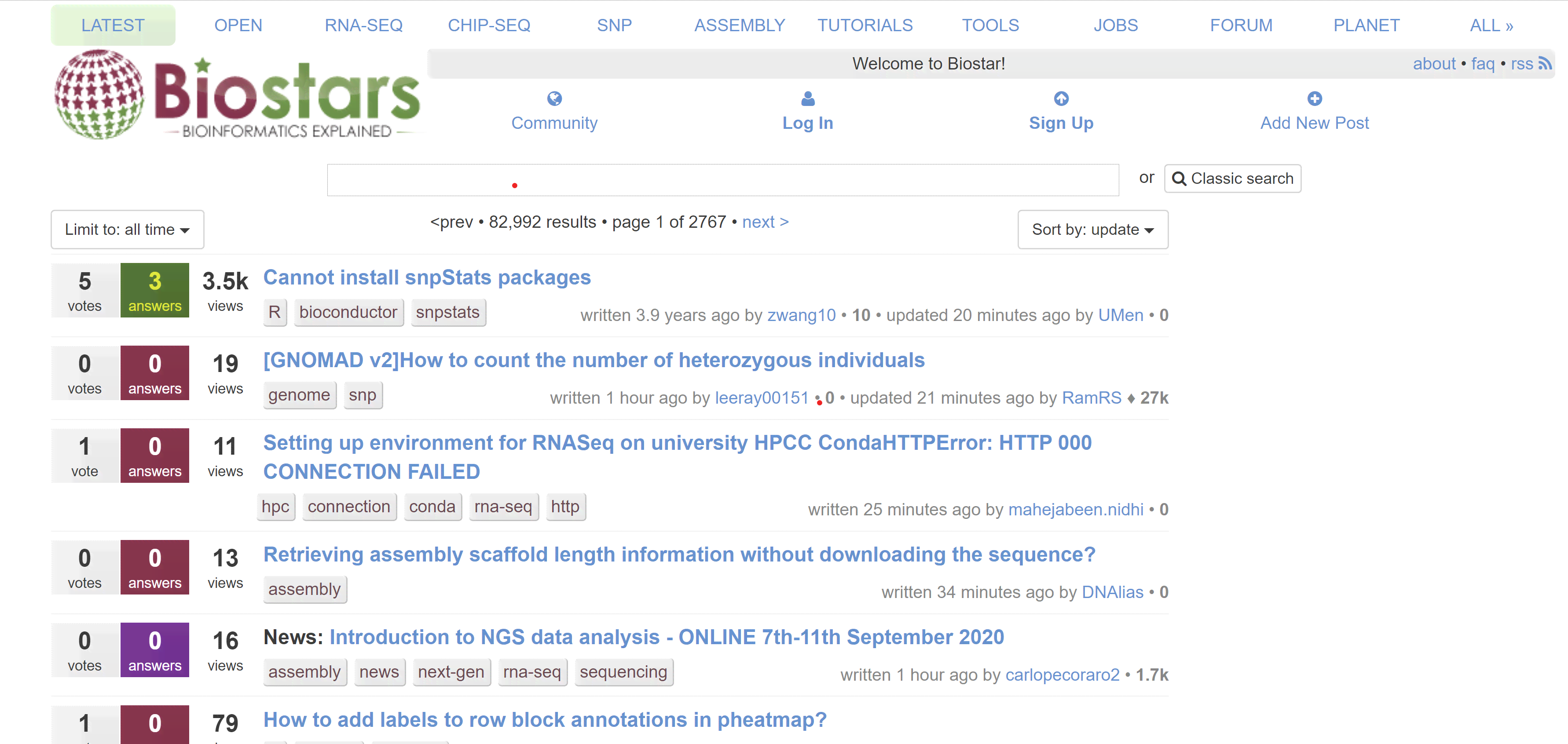Go to the TUTORIALS tab
Screen dimensions: 1568x744
click(865, 25)
